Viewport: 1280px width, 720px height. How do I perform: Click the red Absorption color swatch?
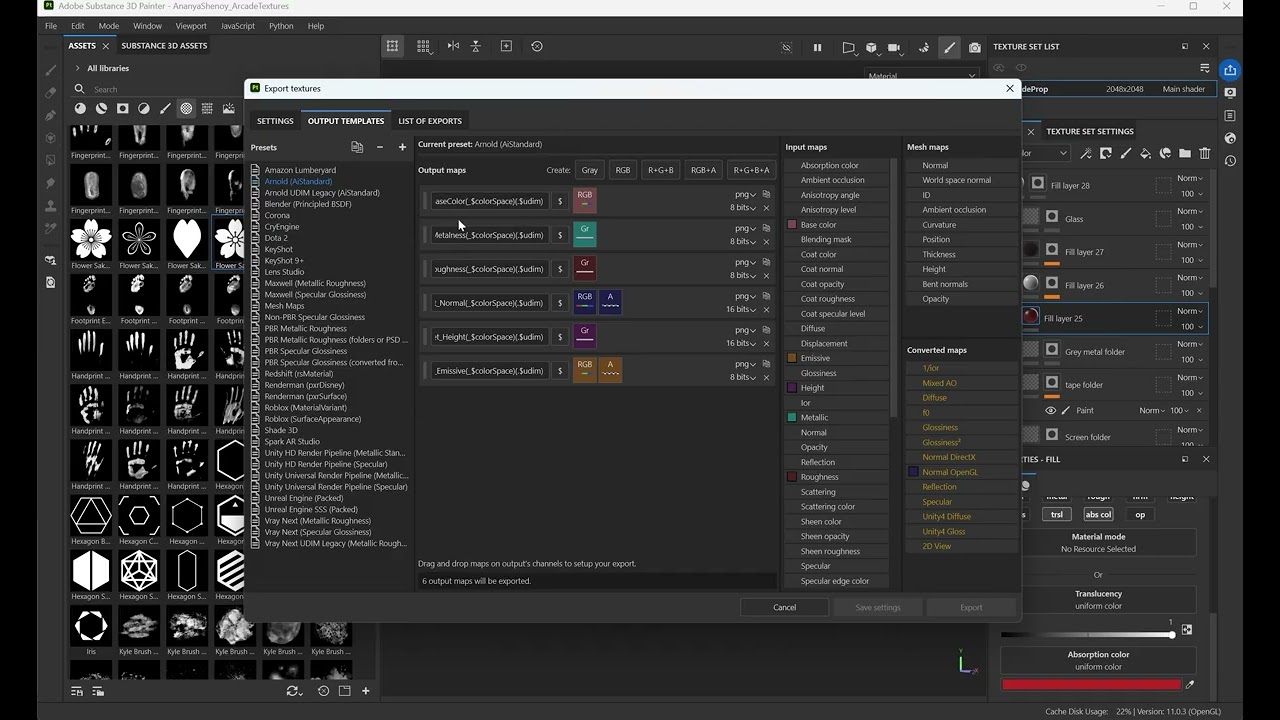pyautogui.click(x=1091, y=685)
